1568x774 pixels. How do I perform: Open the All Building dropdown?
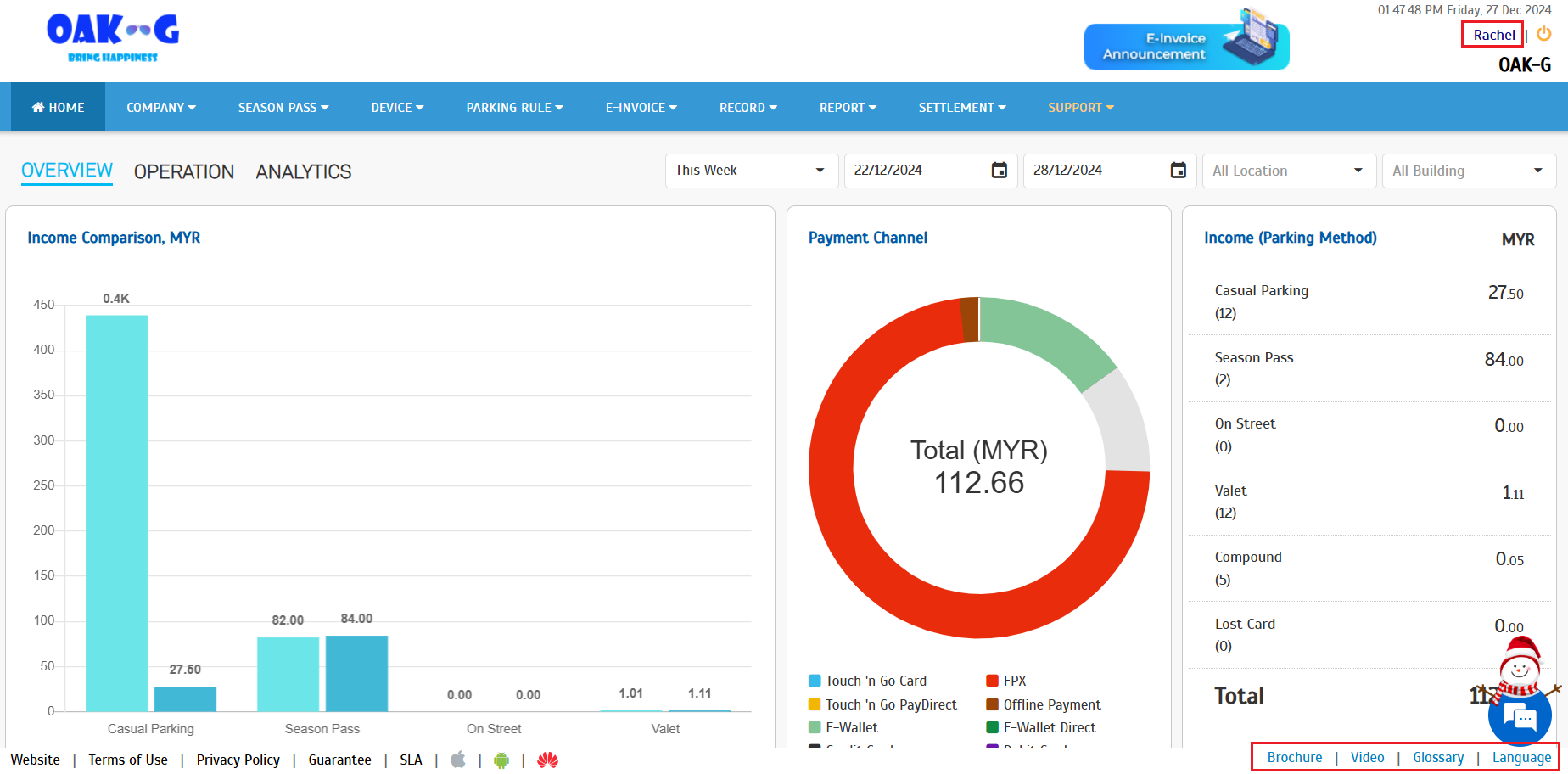(1468, 171)
